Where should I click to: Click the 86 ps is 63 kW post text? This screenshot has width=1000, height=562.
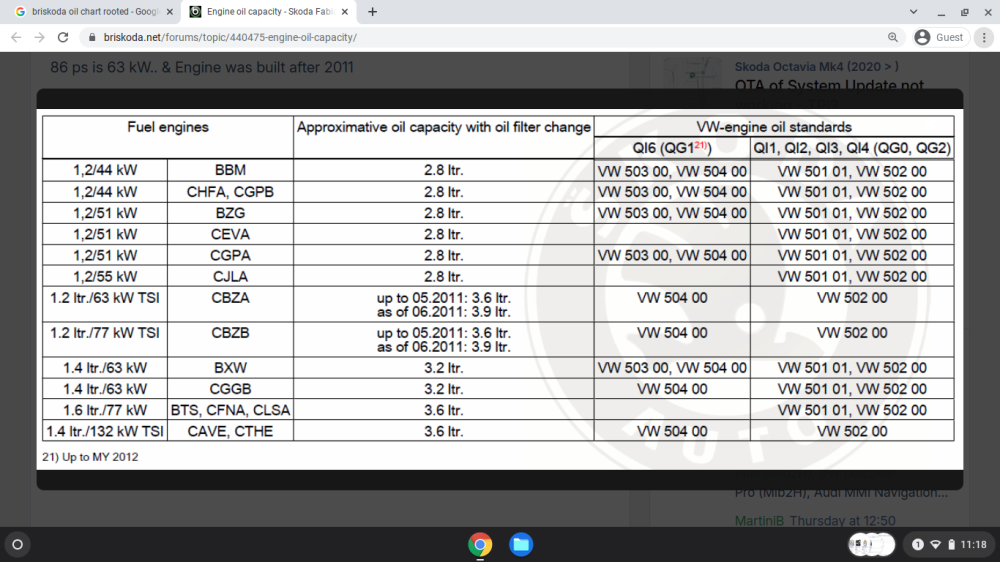point(202,67)
